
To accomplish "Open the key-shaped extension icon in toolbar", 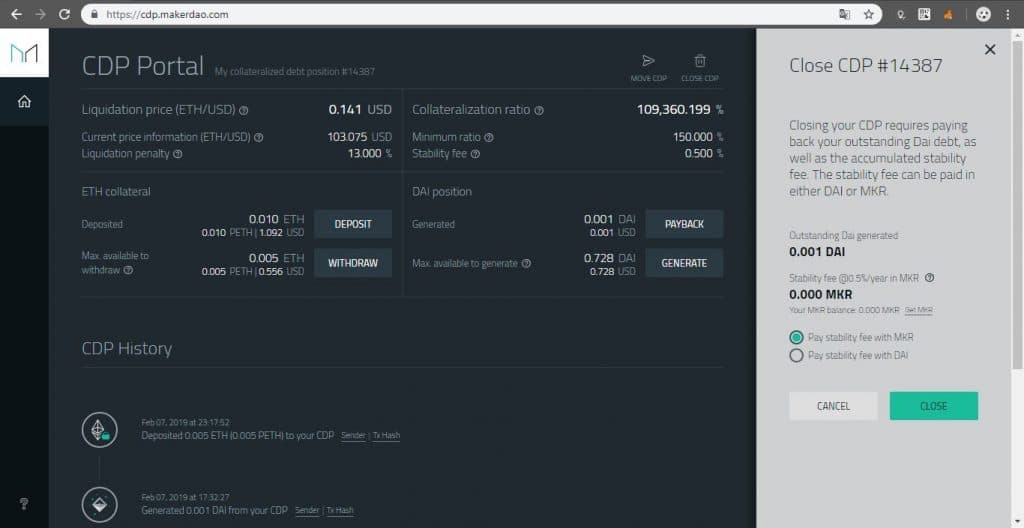I will coord(901,14).
